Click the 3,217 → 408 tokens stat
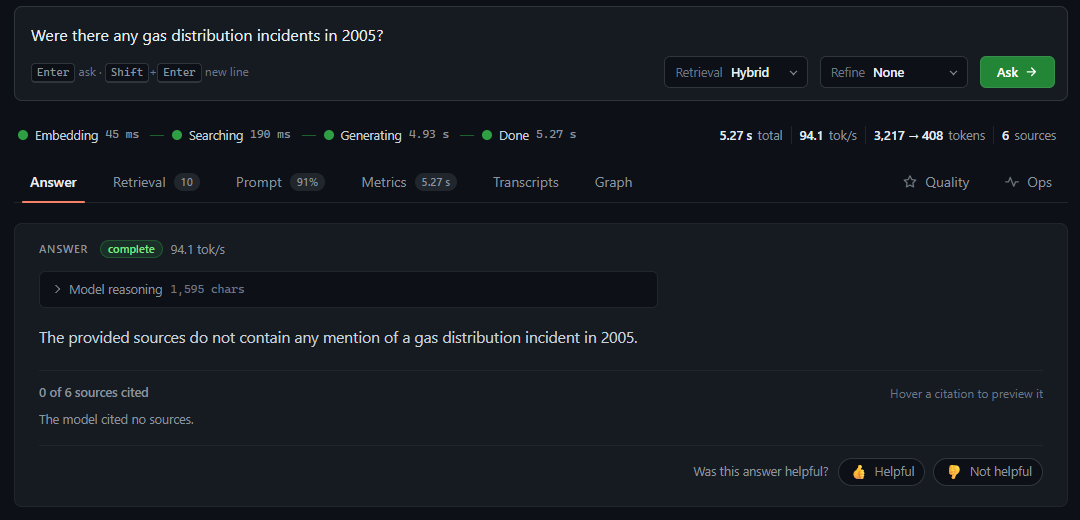1080x520 pixels. [x=929, y=136]
